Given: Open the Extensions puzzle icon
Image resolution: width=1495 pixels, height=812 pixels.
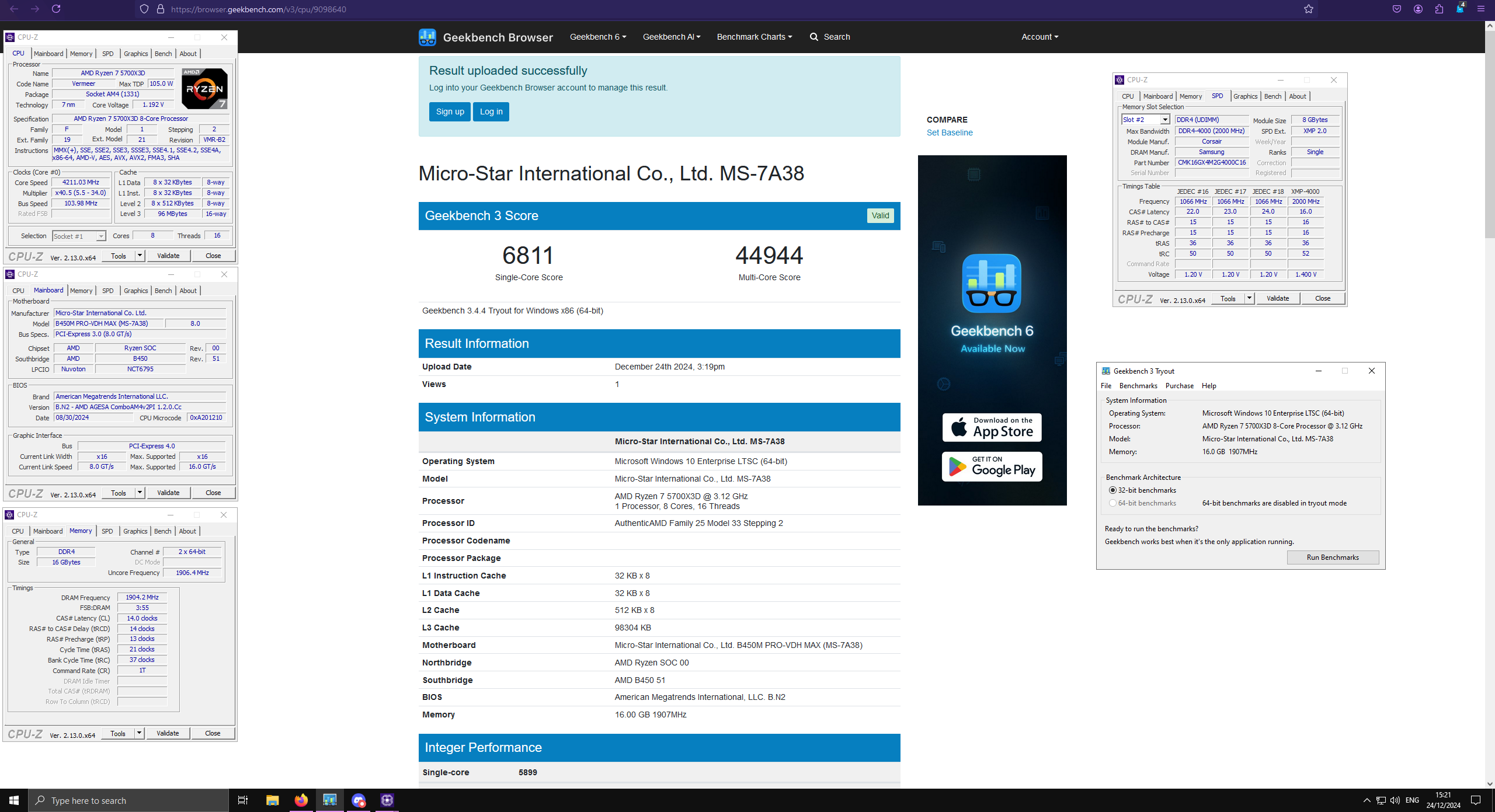Looking at the screenshot, I should (x=1439, y=9).
